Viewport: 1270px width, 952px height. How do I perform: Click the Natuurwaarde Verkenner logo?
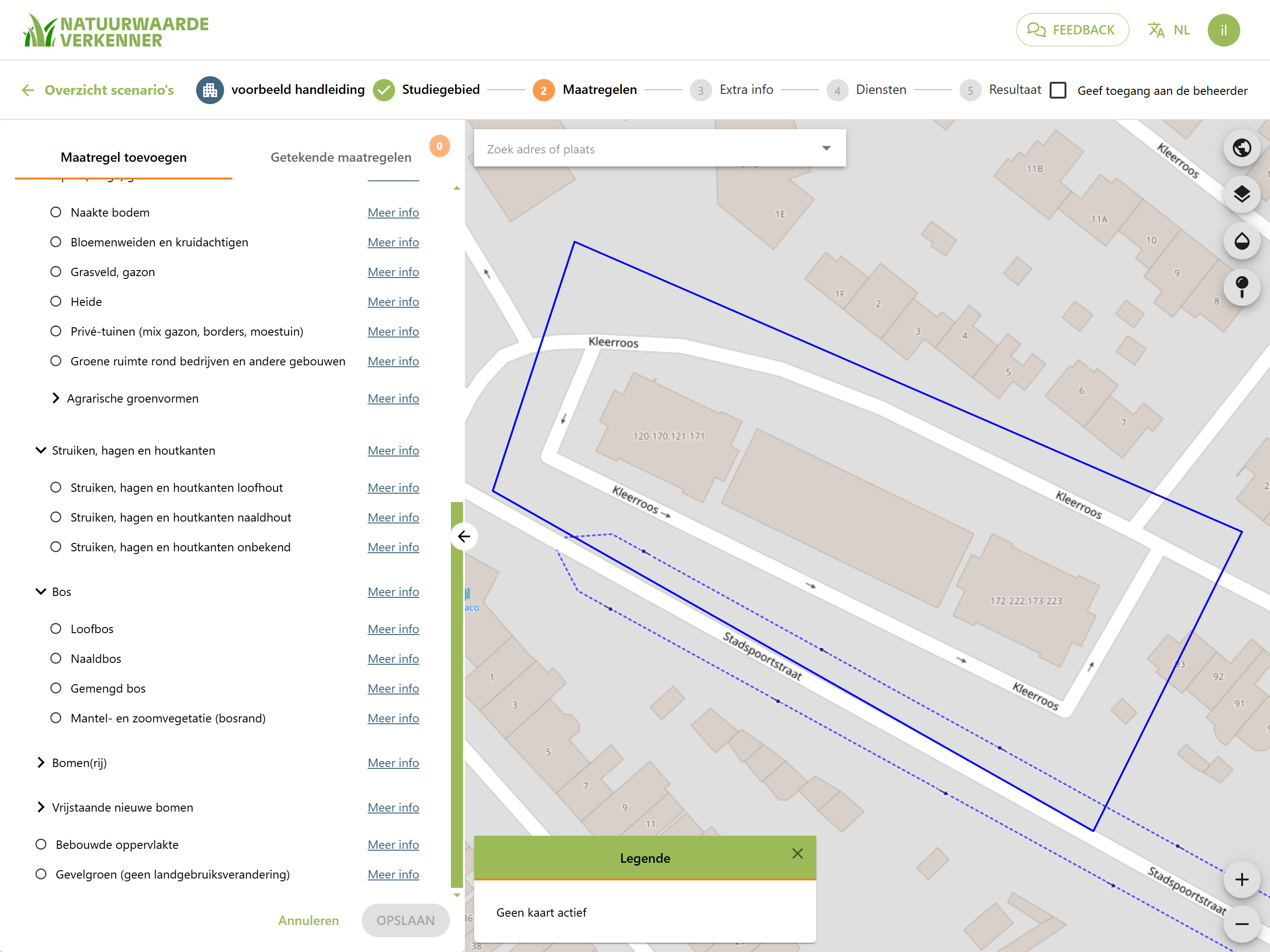115,30
